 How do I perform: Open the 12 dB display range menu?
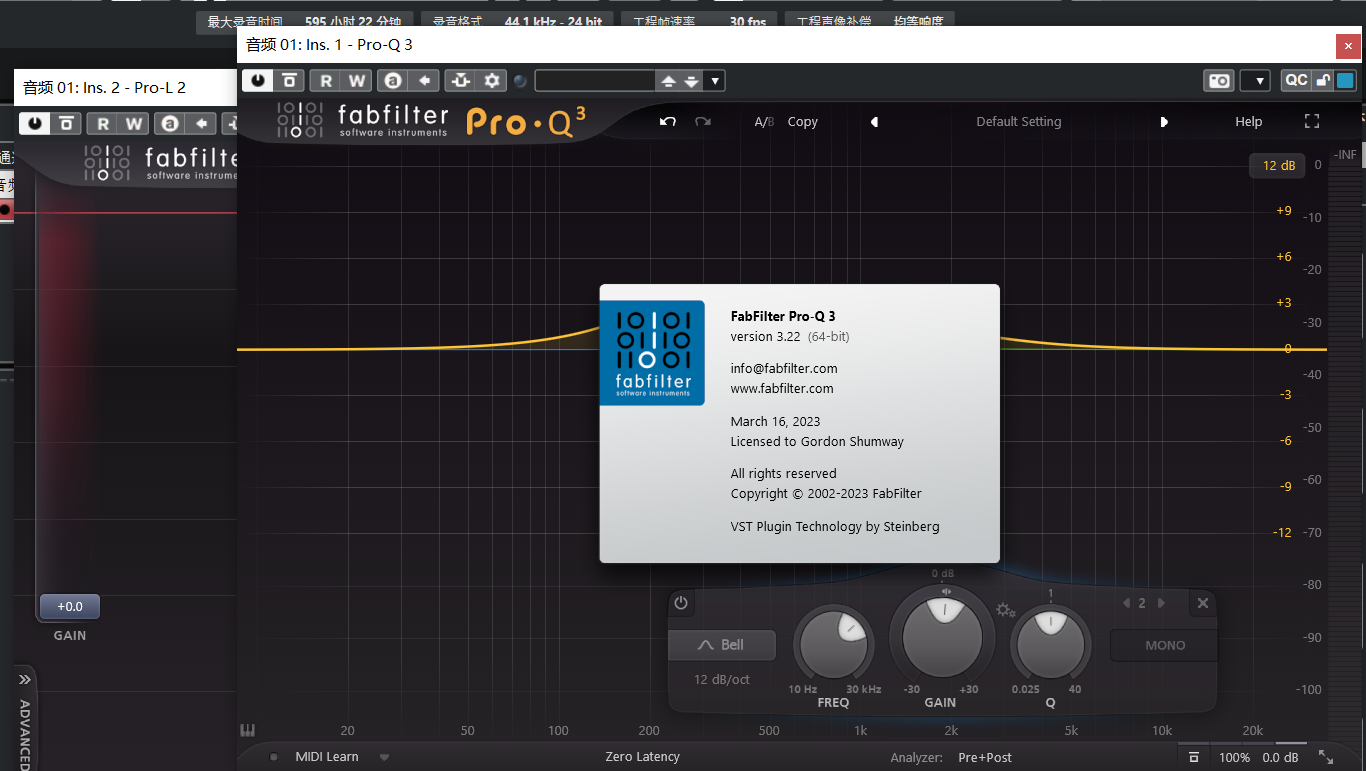[x=1278, y=166]
